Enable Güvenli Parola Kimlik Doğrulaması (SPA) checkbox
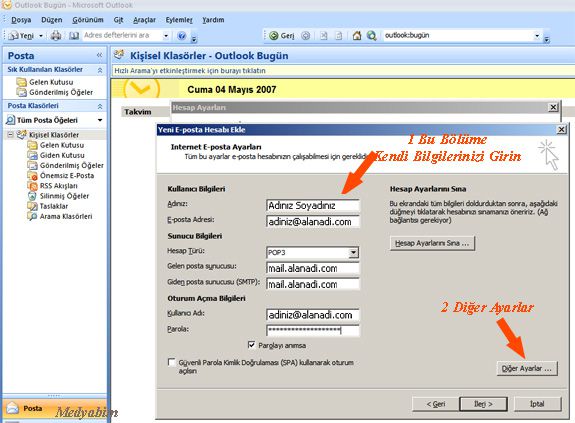Image resolution: width=575 pixels, height=423 pixels. click(171, 362)
